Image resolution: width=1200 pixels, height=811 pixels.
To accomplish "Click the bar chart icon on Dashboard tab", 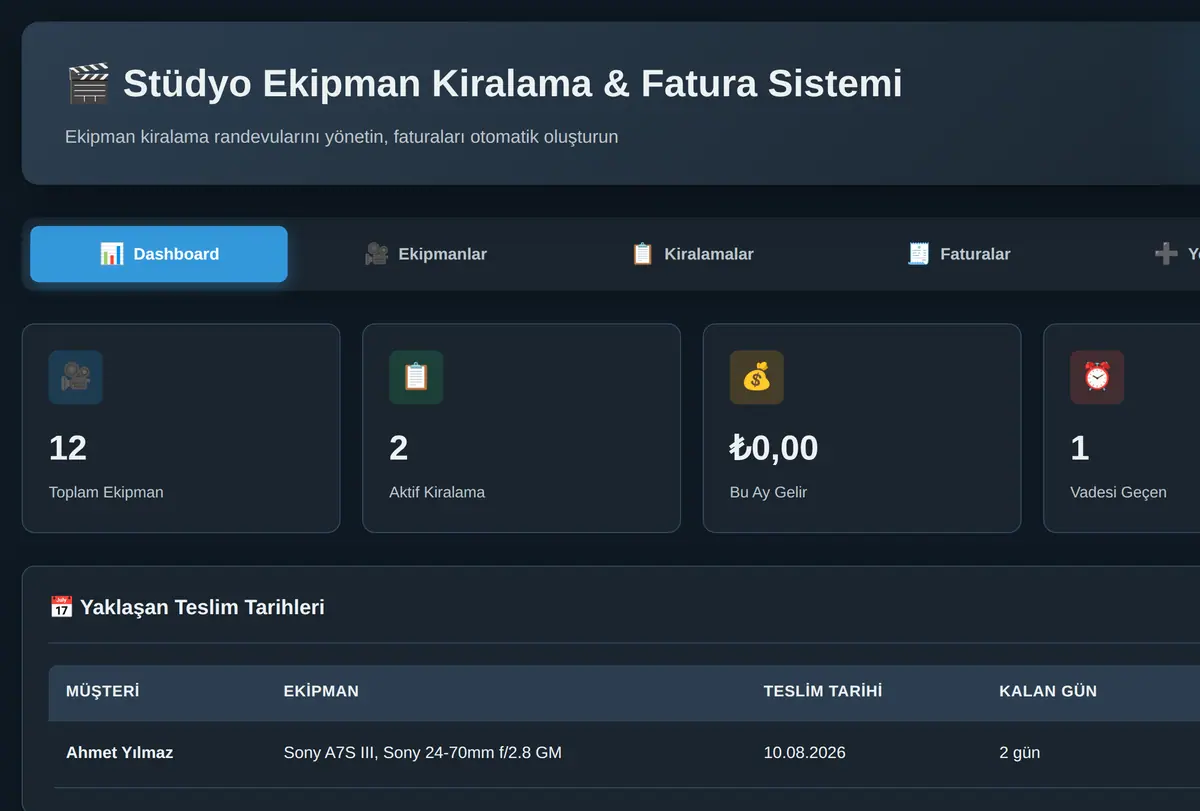I will (112, 254).
